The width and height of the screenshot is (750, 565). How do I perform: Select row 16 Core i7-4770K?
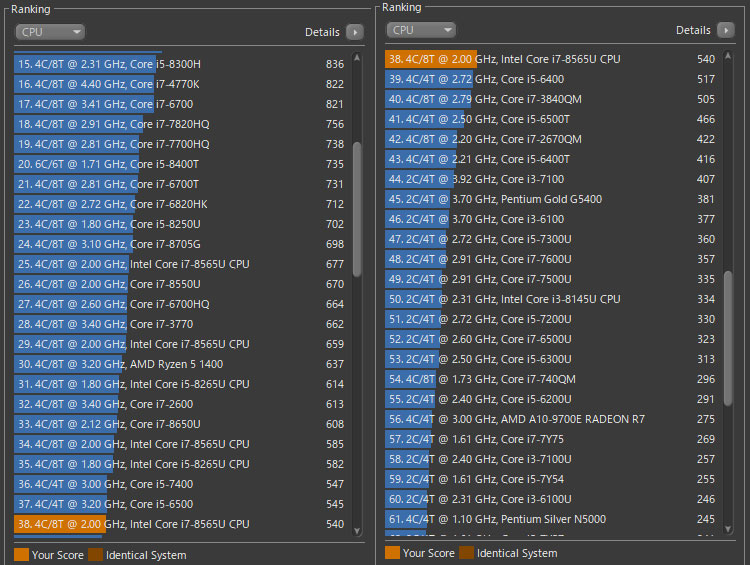click(181, 84)
